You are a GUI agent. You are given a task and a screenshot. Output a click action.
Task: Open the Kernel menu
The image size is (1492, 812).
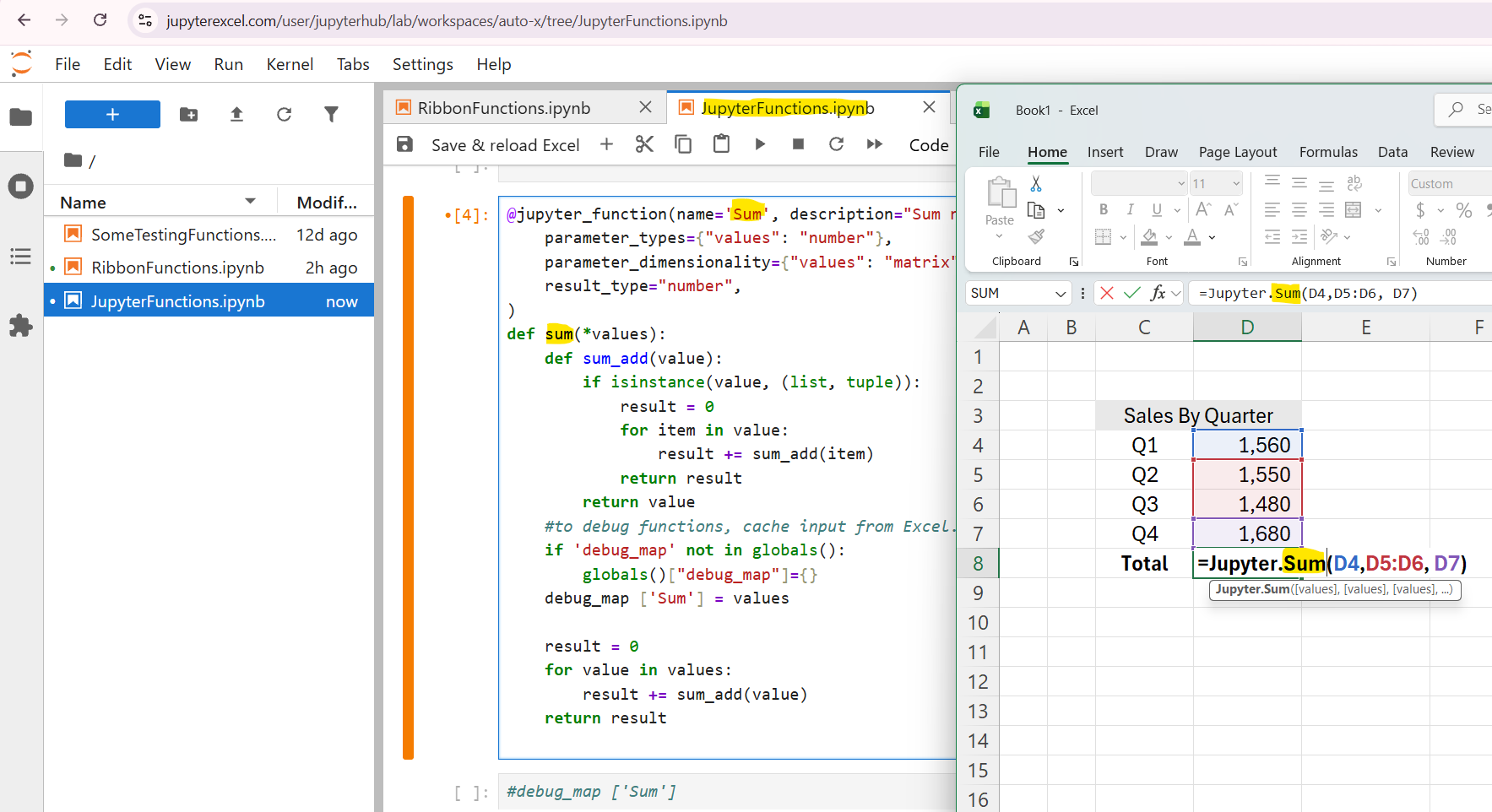(x=290, y=64)
